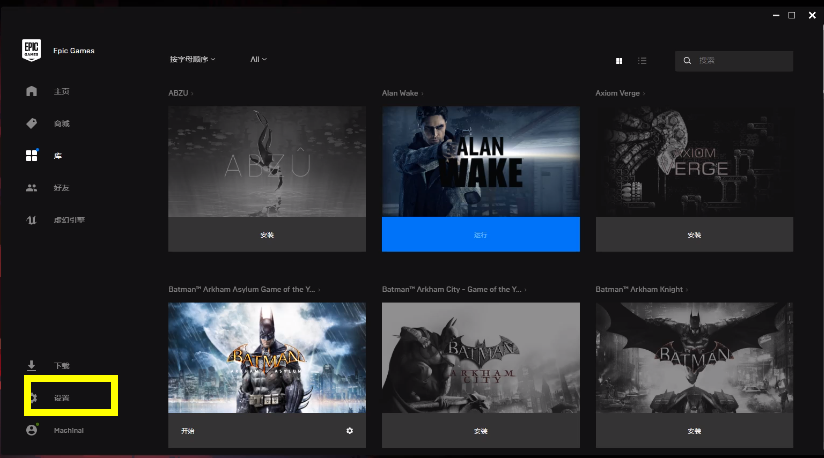The image size is (824, 458).
Task: Install ABZU
Action: point(267,234)
